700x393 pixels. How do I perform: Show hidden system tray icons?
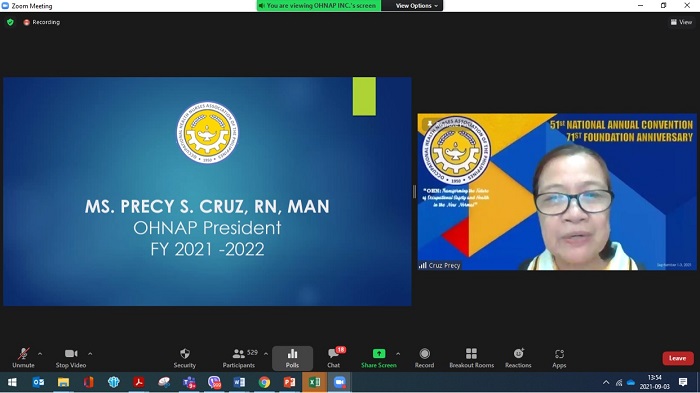point(606,383)
